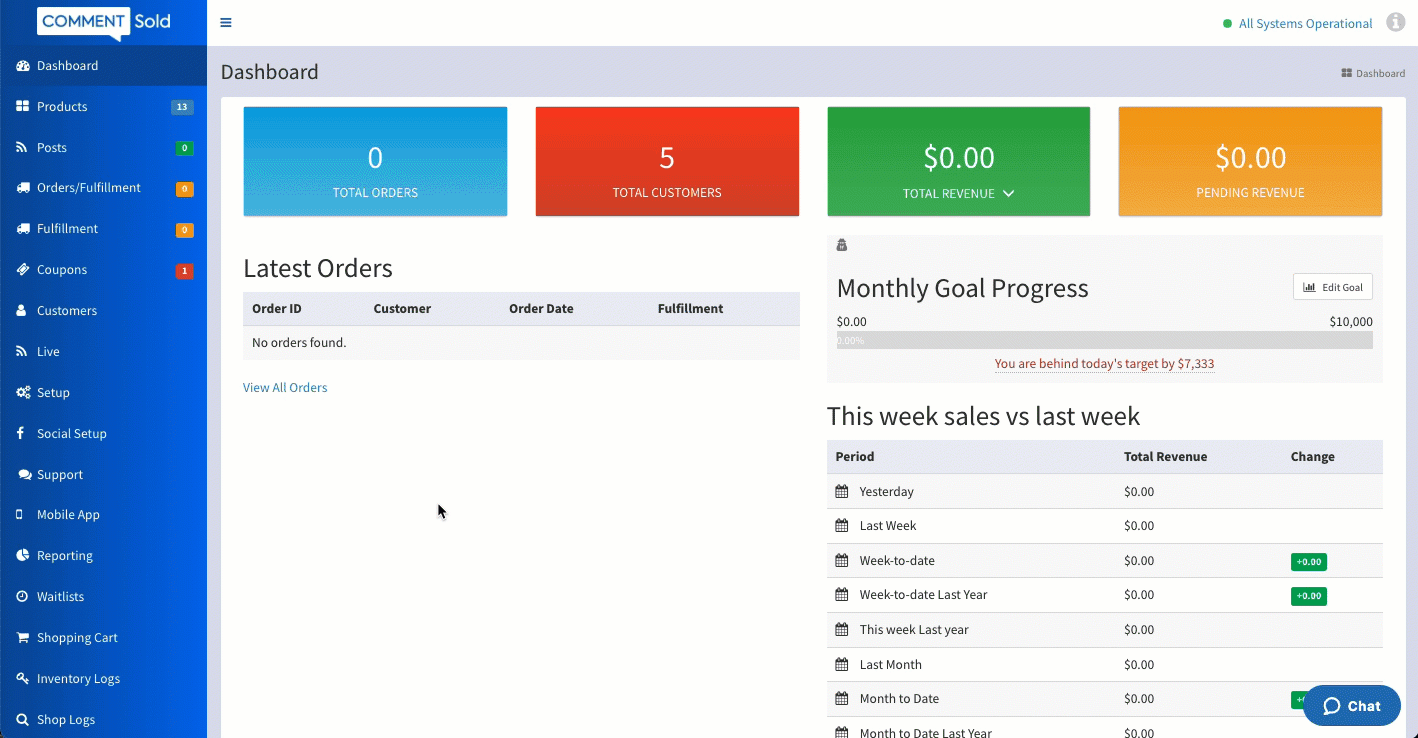Click the Coupons ticket icon in sidebar

point(22,270)
